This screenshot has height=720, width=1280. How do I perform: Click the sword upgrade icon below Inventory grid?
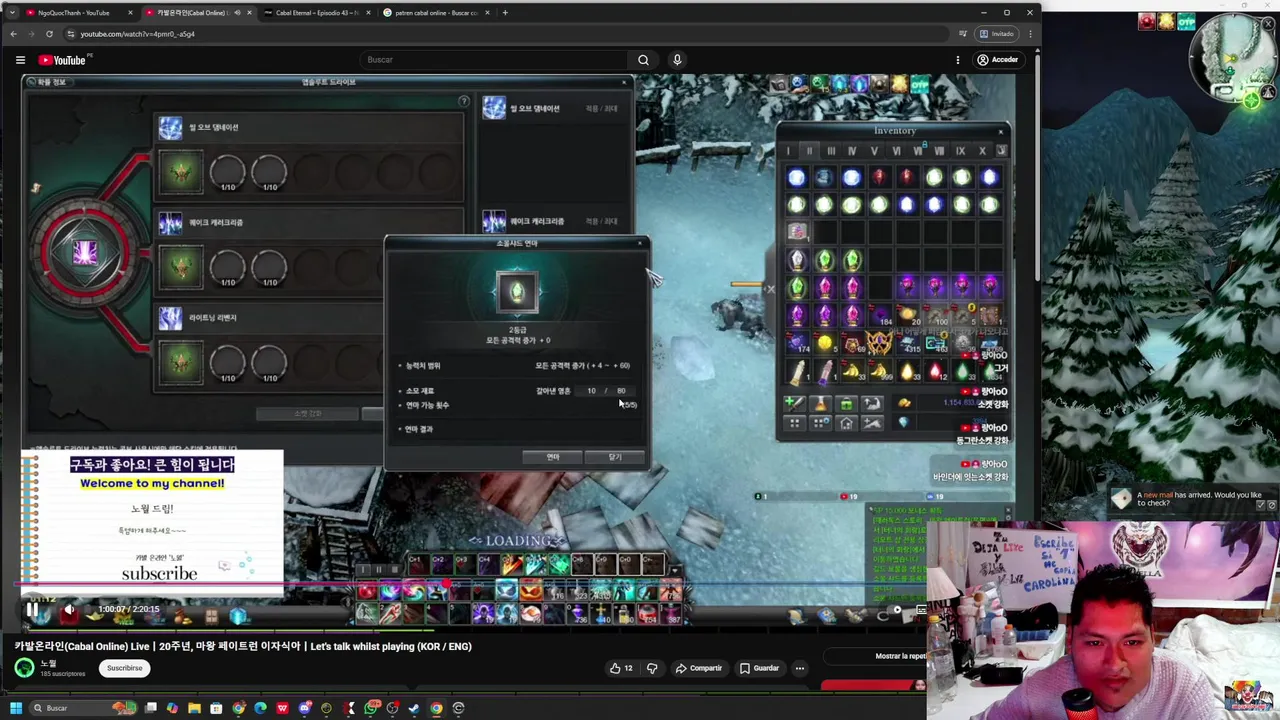point(794,403)
